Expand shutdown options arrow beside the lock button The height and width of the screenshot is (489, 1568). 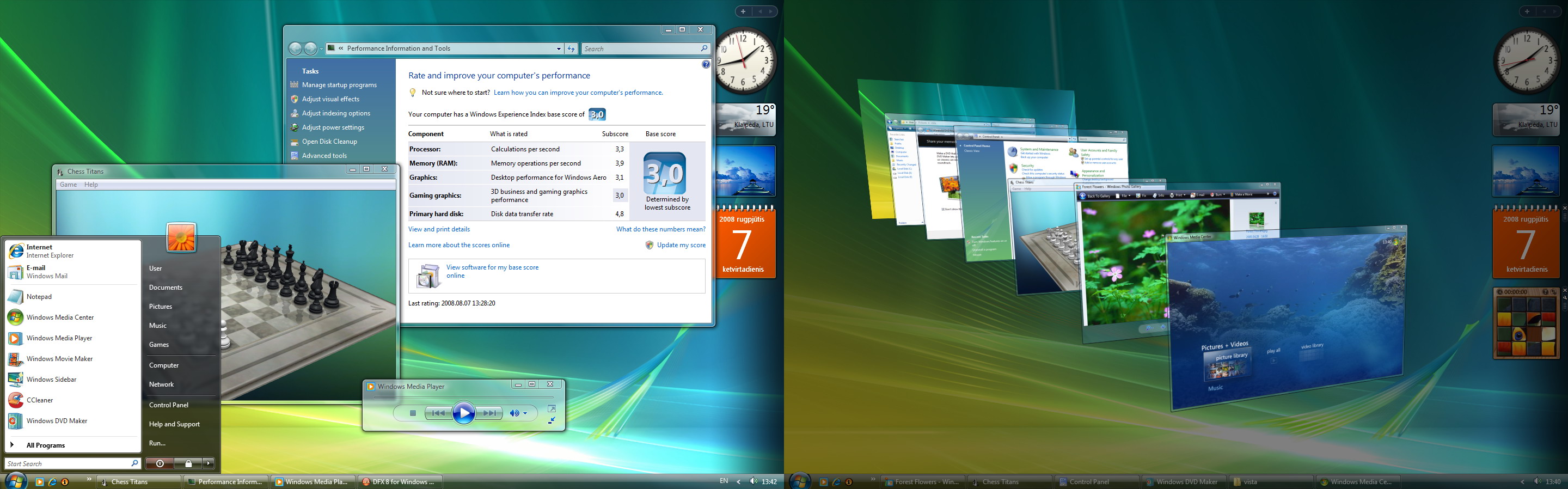(209, 463)
